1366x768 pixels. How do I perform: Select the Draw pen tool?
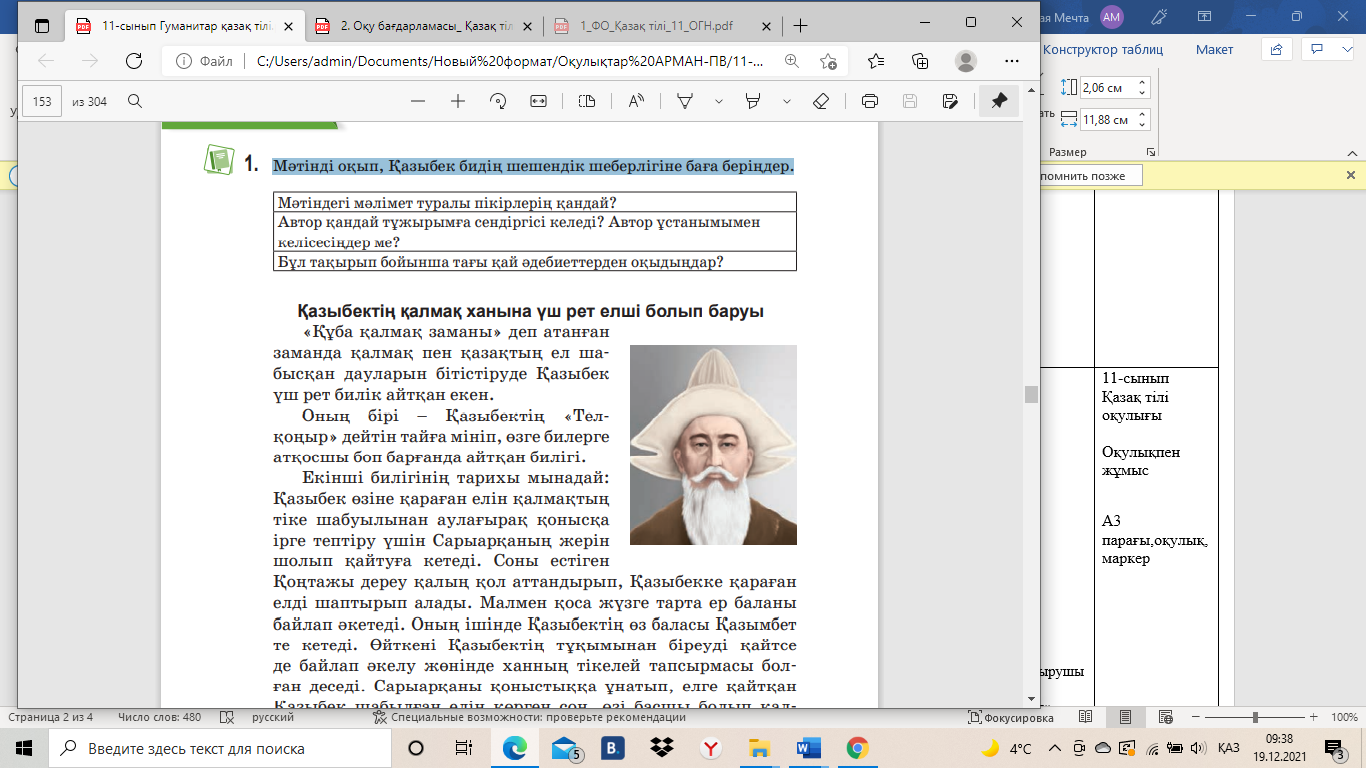(686, 101)
